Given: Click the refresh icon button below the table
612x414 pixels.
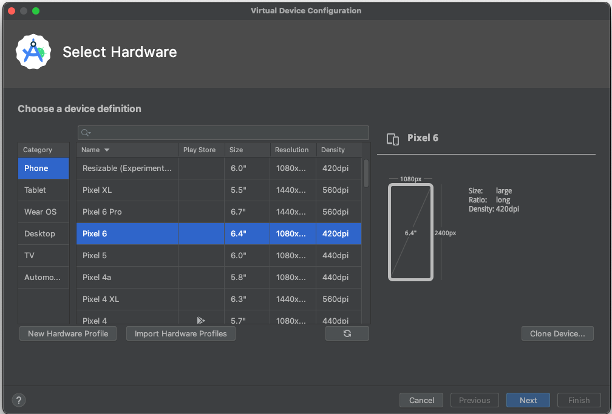Looking at the screenshot, I should (x=347, y=334).
